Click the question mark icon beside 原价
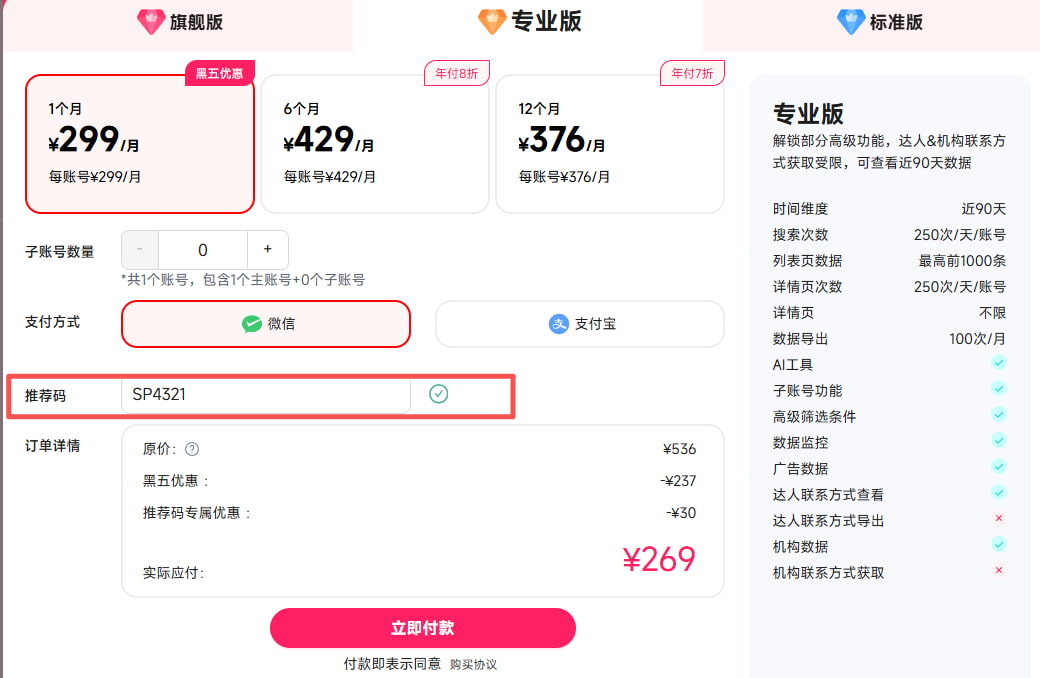The height and width of the screenshot is (678, 1040). coord(190,448)
